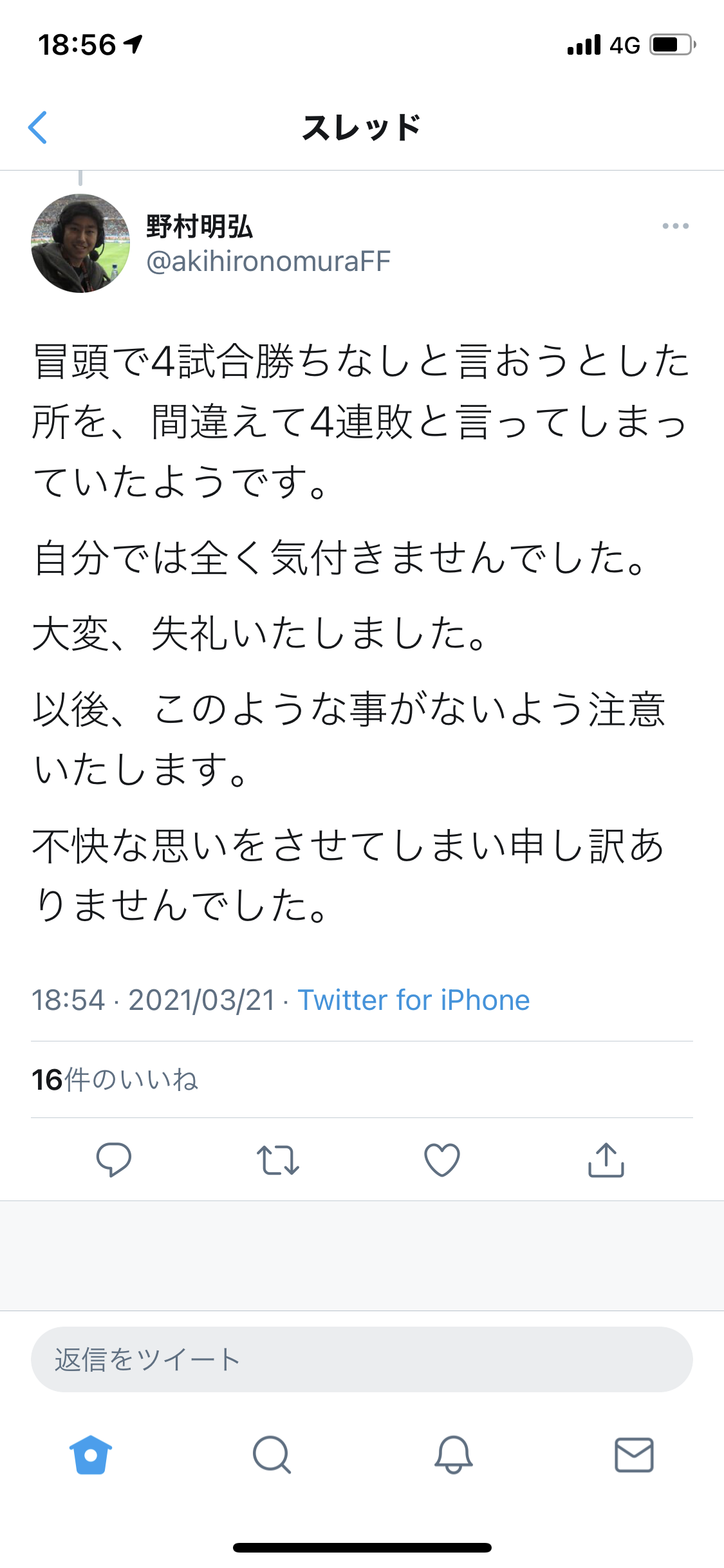
Task: Tap the display name 野村明弘
Action: click(x=200, y=227)
